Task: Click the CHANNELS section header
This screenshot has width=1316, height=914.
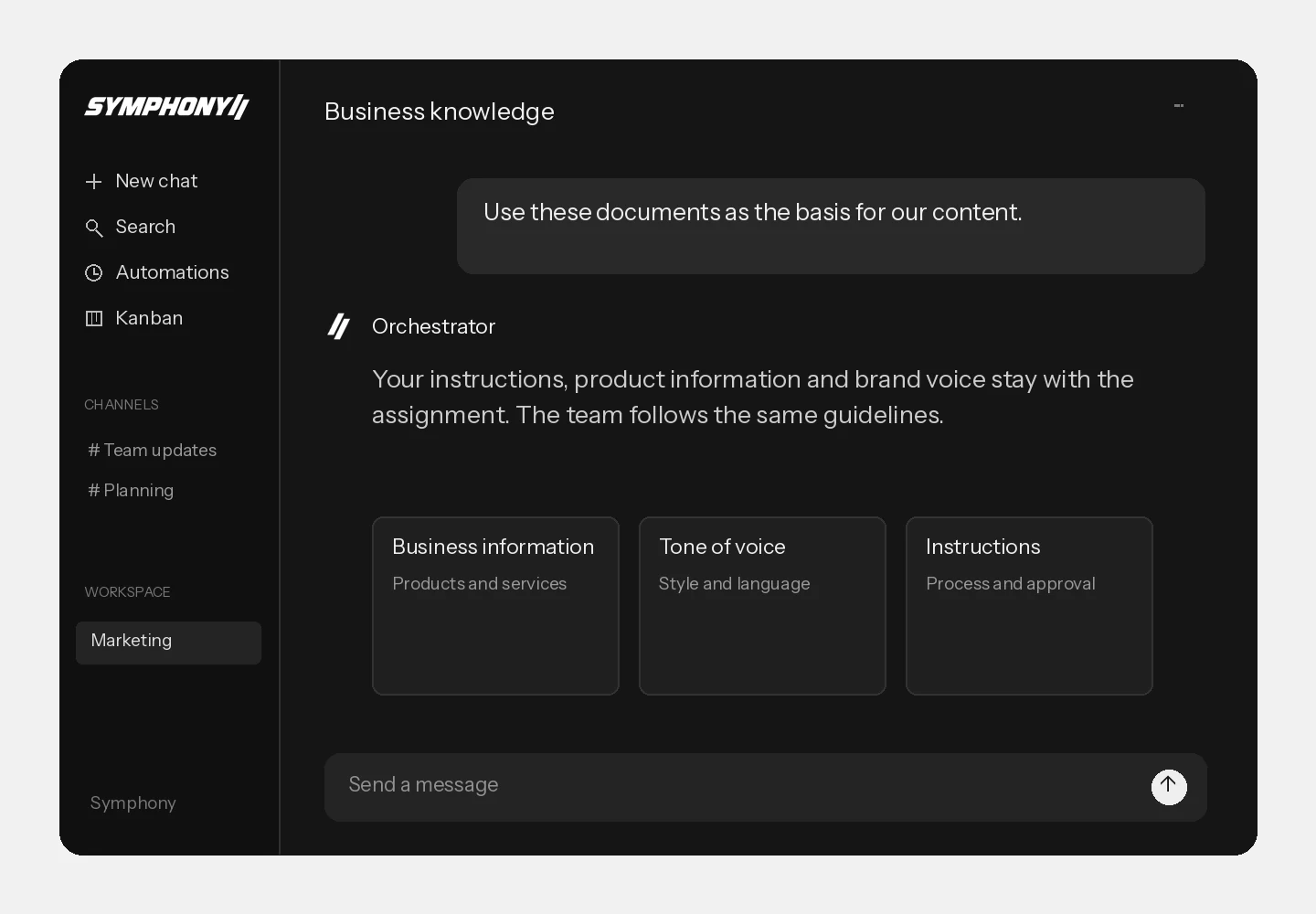Action: (x=122, y=404)
